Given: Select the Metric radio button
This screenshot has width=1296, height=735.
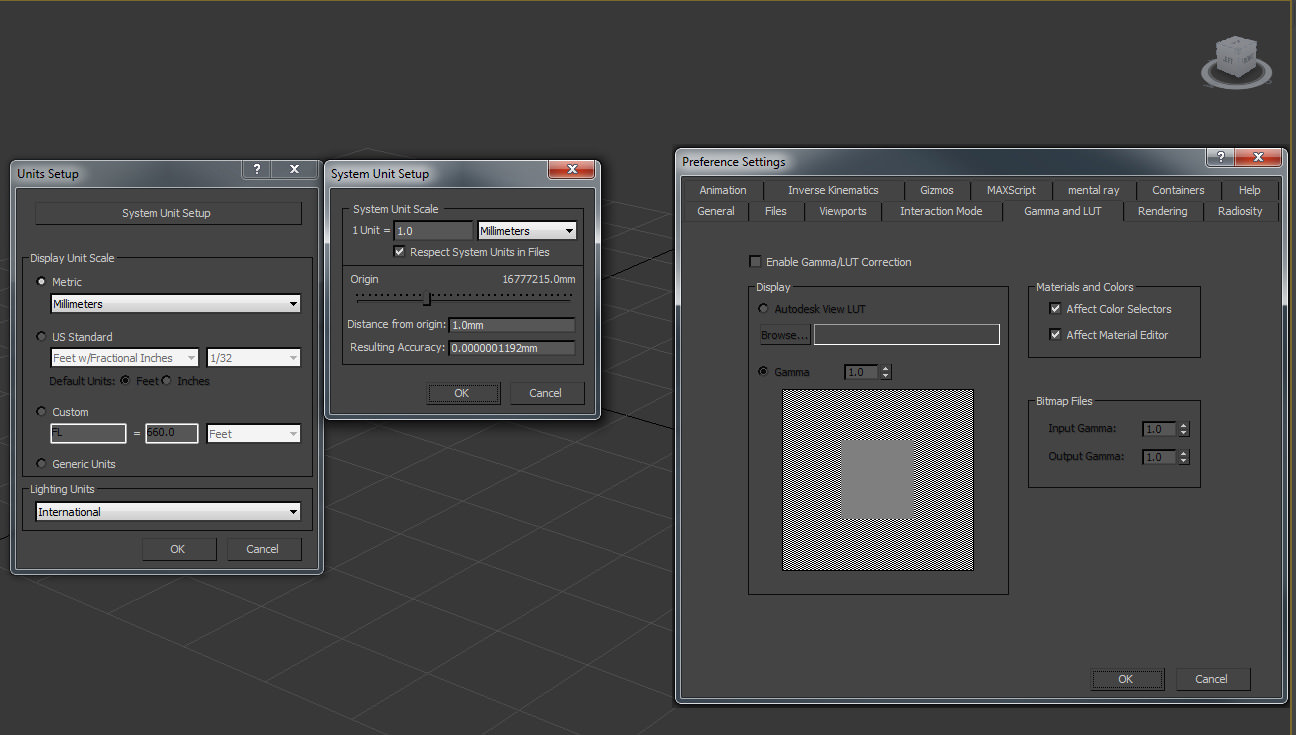Looking at the screenshot, I should pos(41,282).
